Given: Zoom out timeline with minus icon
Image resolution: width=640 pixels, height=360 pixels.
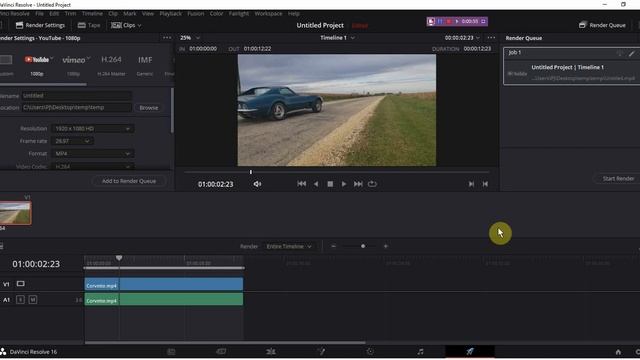Looking at the screenshot, I should [333, 246].
